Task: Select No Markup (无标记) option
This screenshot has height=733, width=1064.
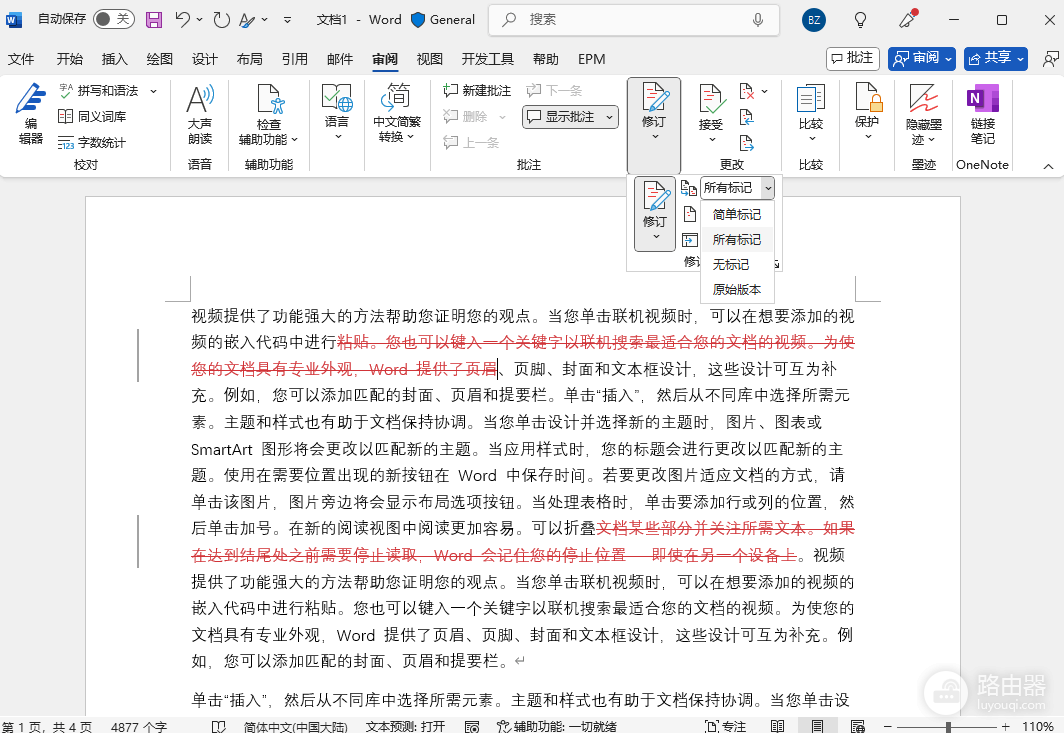Action: coord(737,265)
